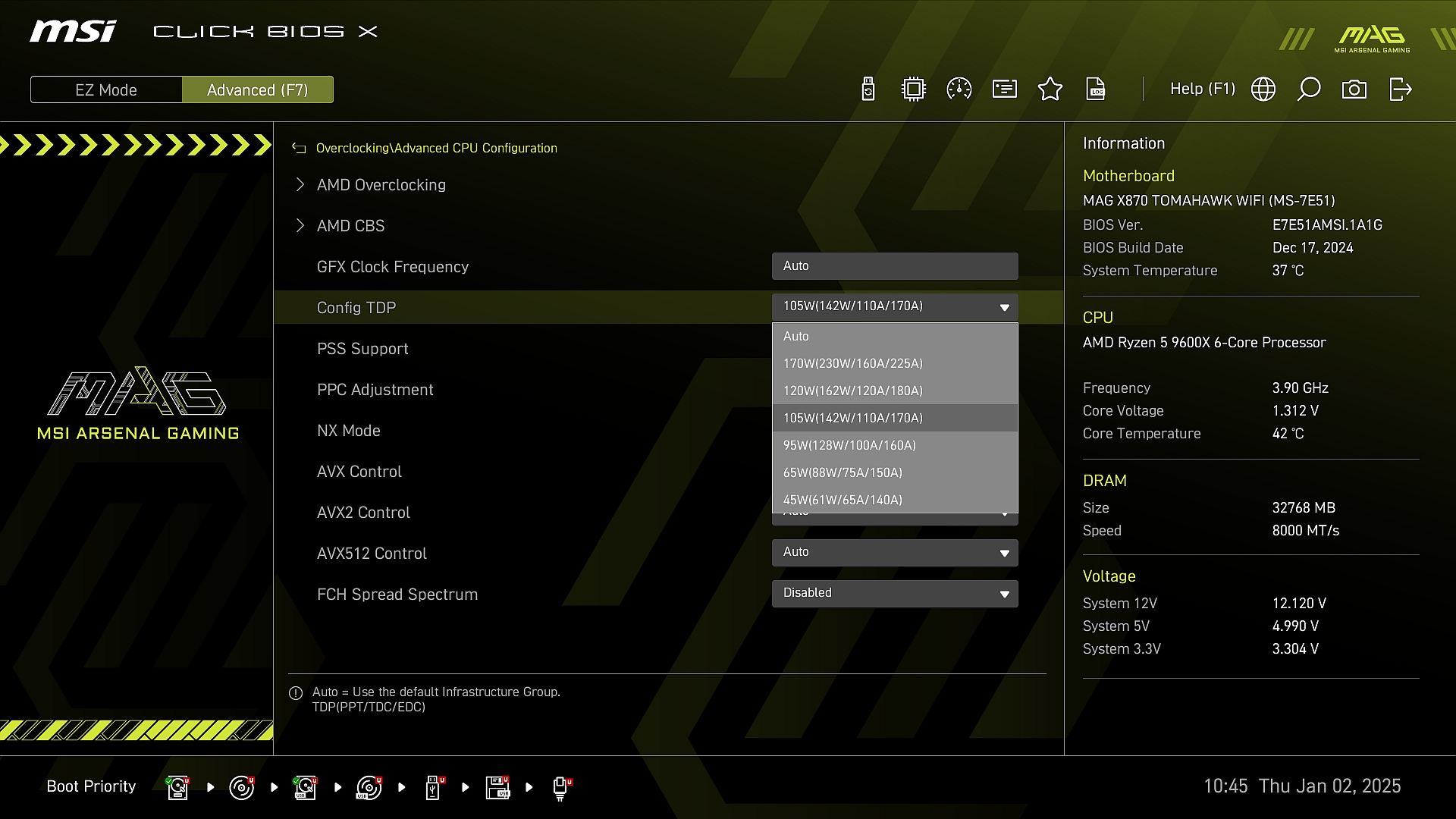This screenshot has width=1456, height=819.
Task: Select the network boot device icon
Action: click(x=560, y=787)
